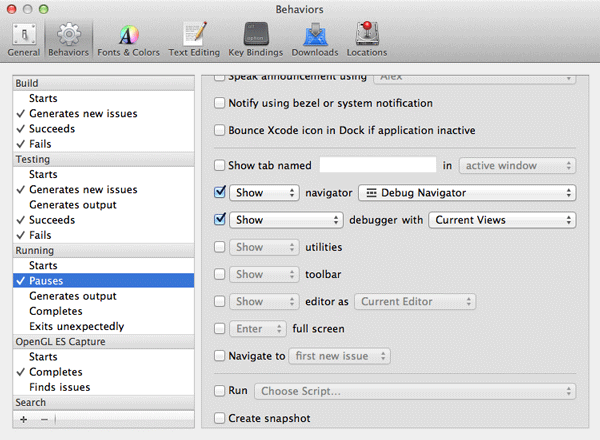
Task: Open the active window dropdown
Action: [517, 166]
